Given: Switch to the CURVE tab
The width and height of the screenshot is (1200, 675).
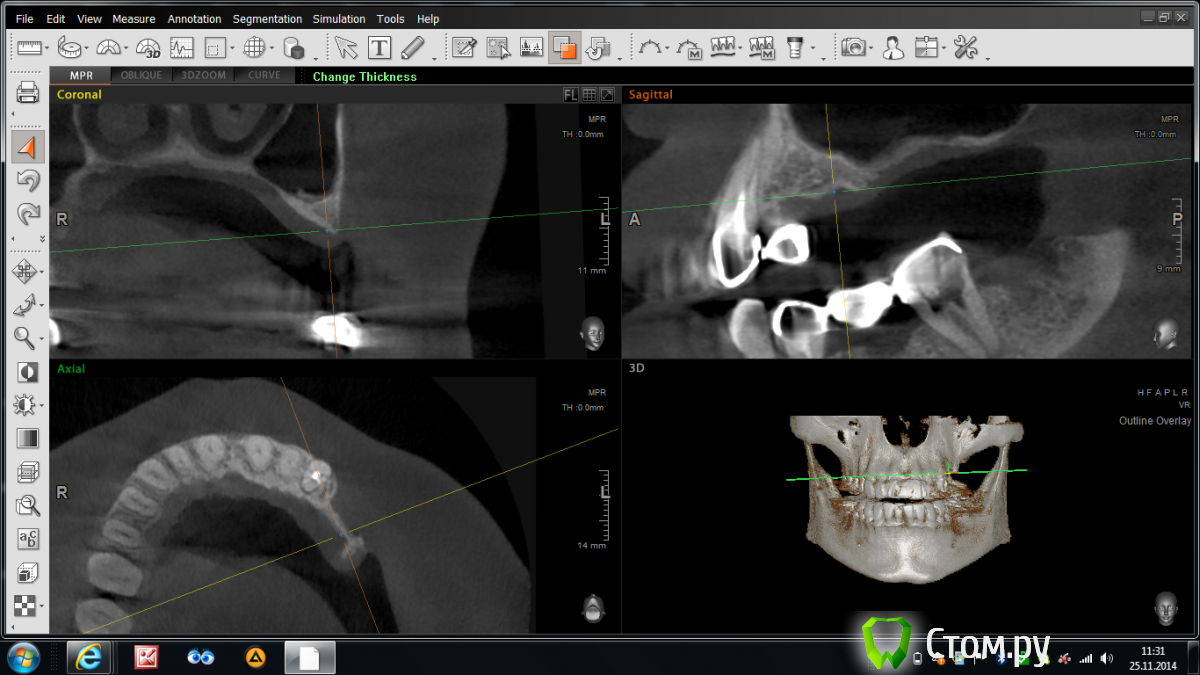Looking at the screenshot, I should [264, 76].
